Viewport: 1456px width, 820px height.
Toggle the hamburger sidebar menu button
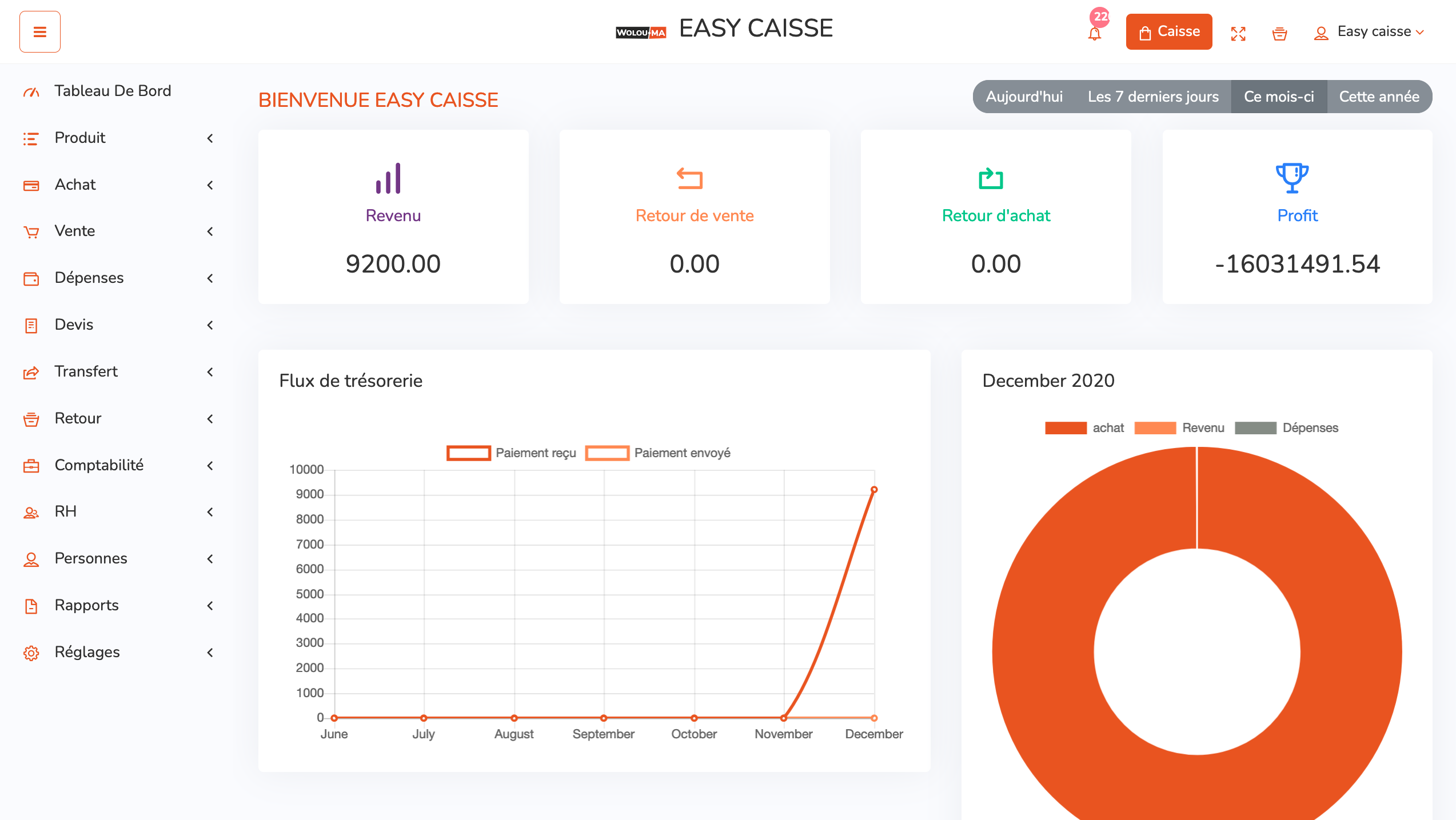tap(40, 32)
